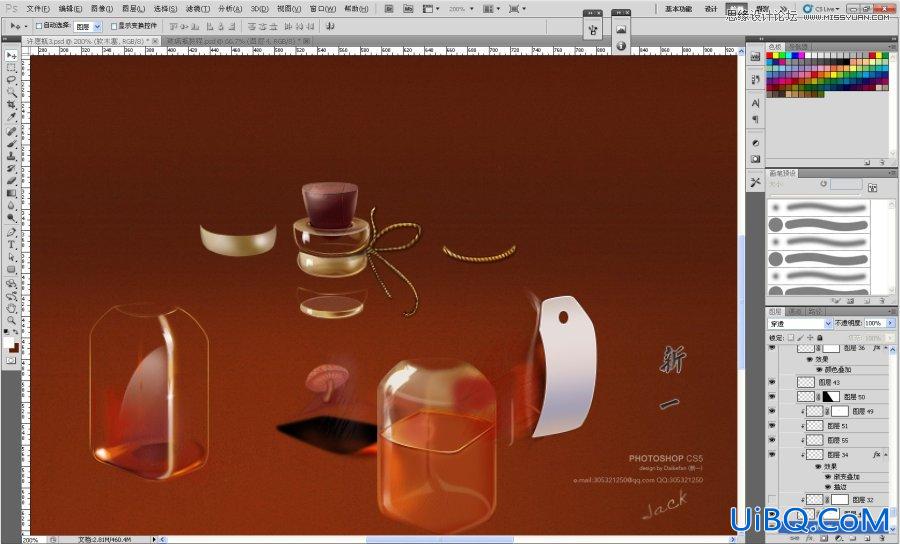Select the Clone Stamp tool

[x=11, y=156]
